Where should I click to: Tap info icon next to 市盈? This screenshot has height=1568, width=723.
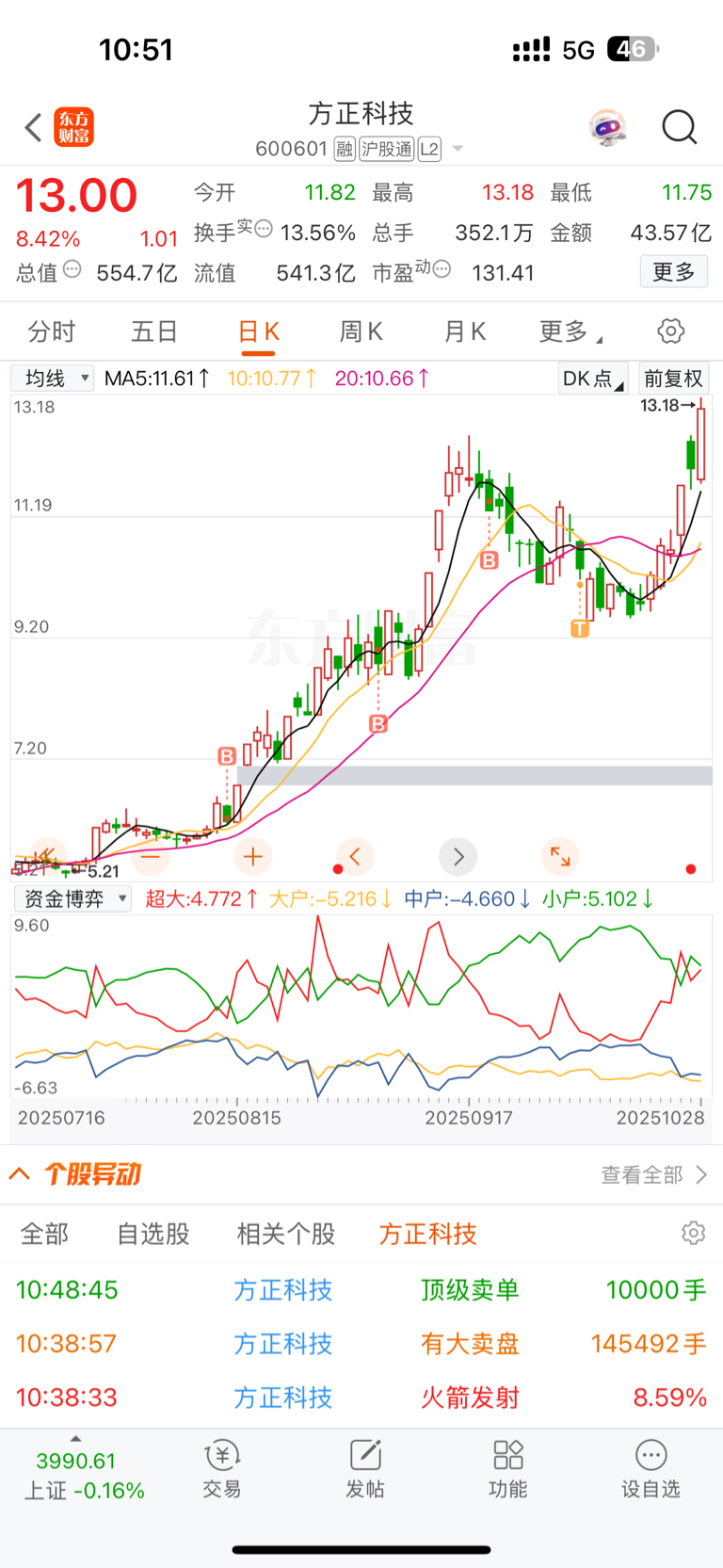tap(442, 269)
